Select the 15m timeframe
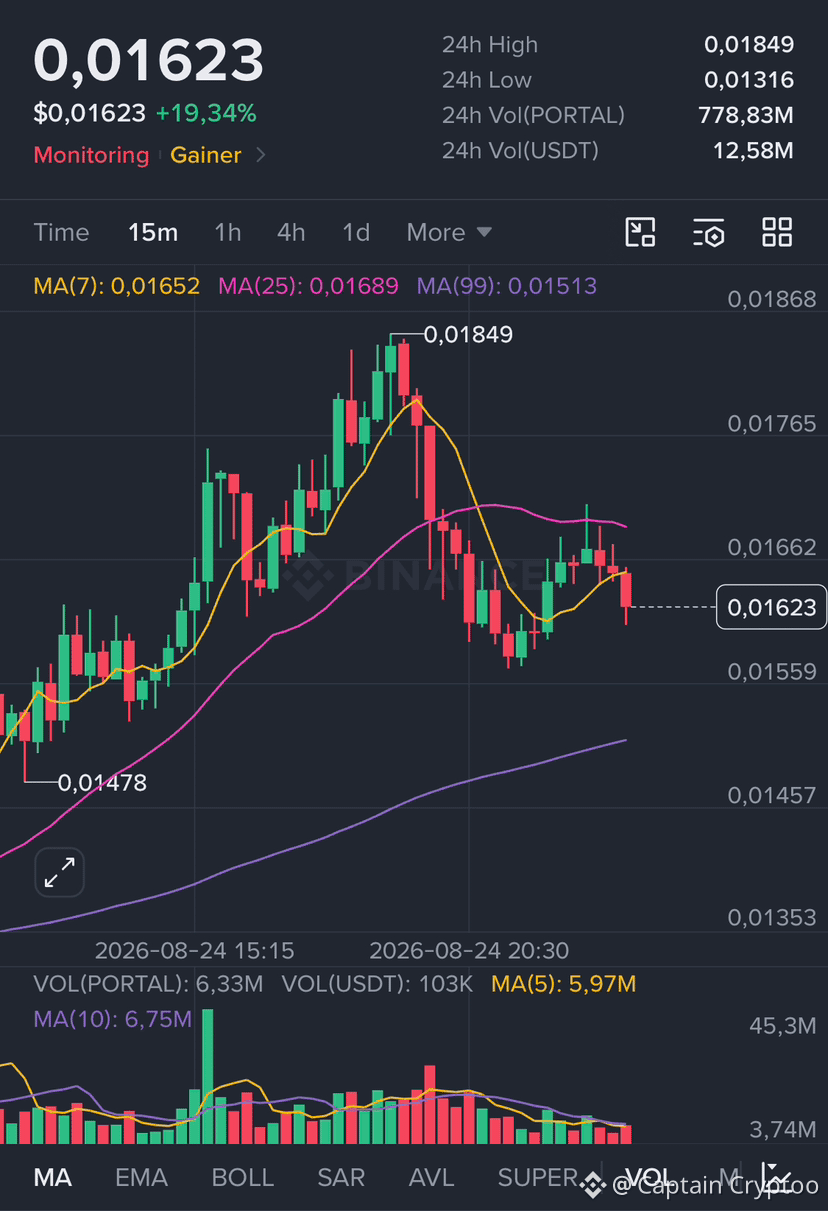 click(153, 233)
